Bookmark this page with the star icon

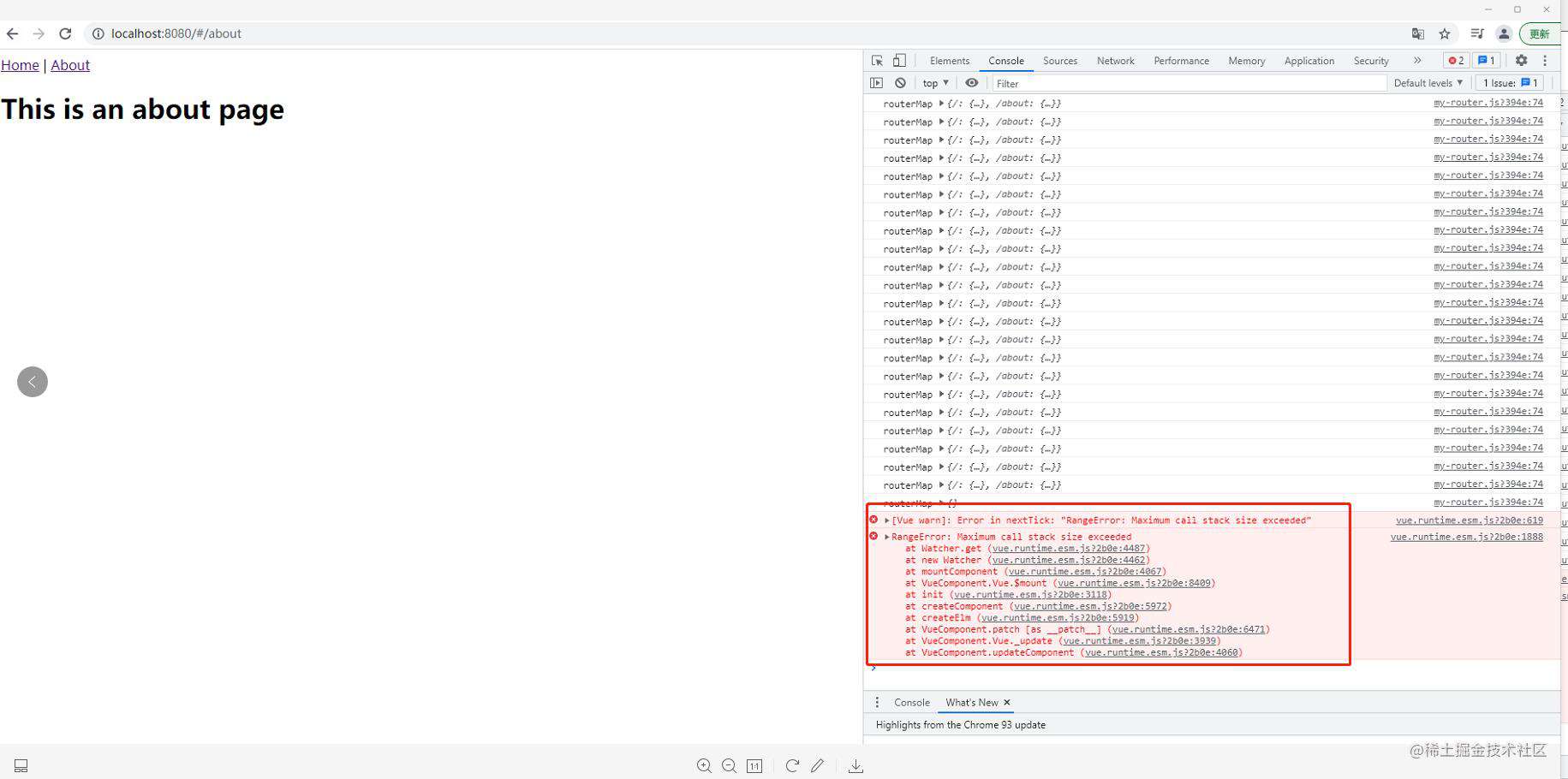(1445, 33)
